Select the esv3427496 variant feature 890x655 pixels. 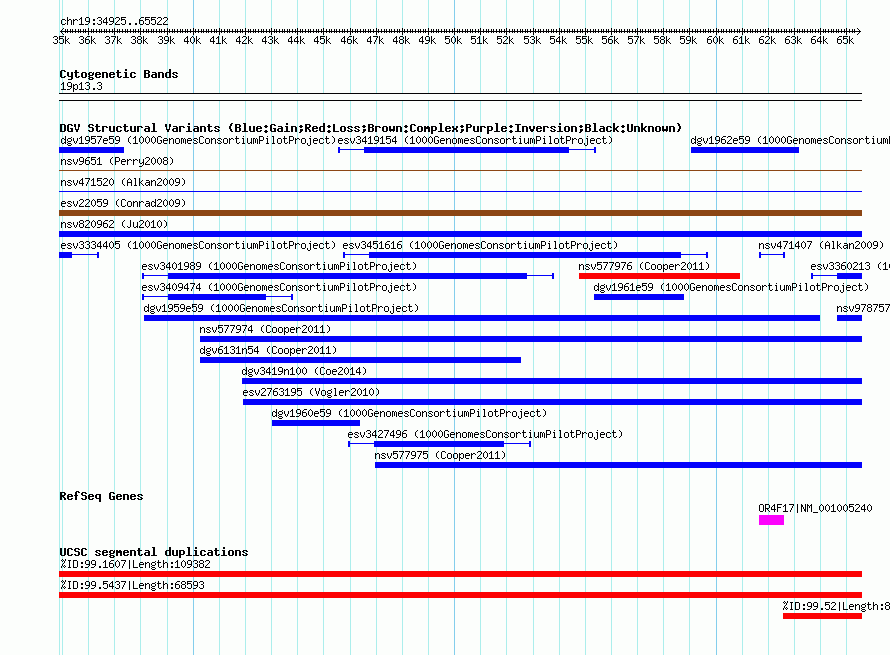pyautogui.click(x=439, y=444)
